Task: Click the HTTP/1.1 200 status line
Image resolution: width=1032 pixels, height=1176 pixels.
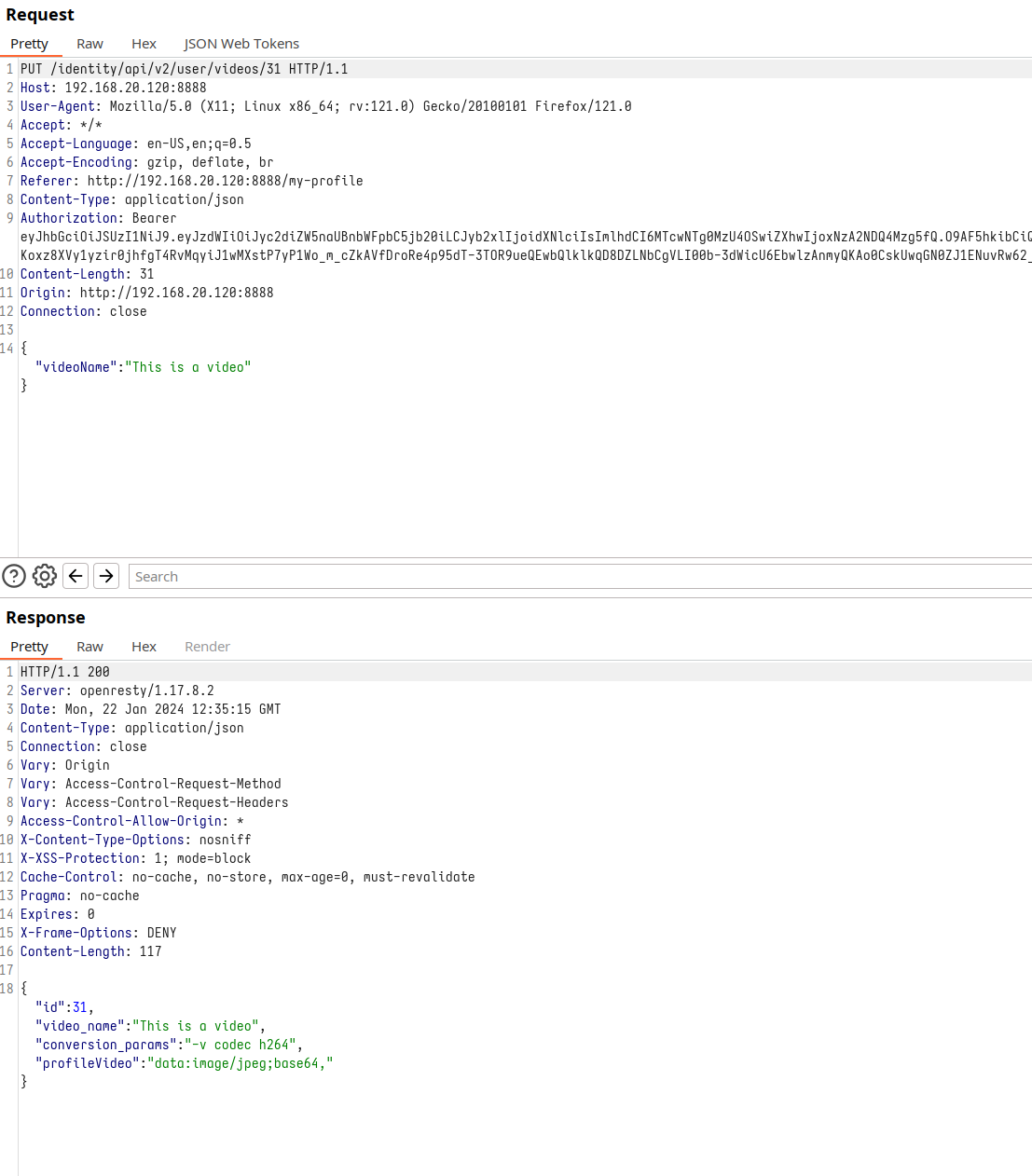Action: pos(65,672)
